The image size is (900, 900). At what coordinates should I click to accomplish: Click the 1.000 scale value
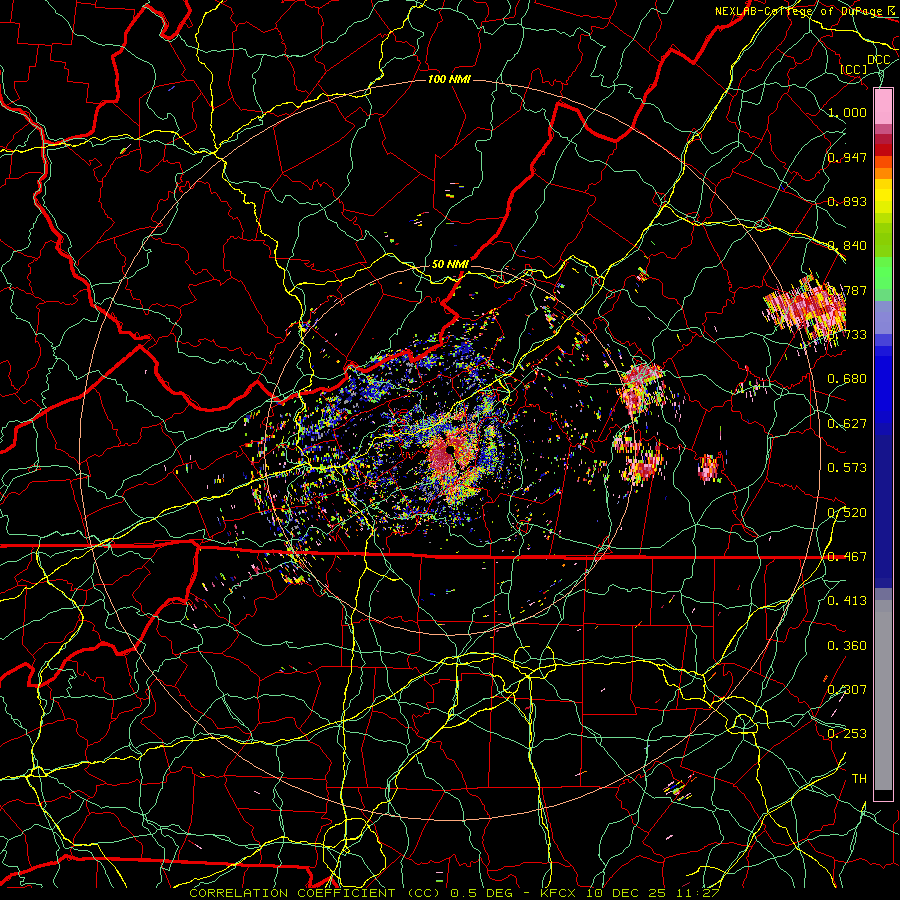[x=847, y=112]
